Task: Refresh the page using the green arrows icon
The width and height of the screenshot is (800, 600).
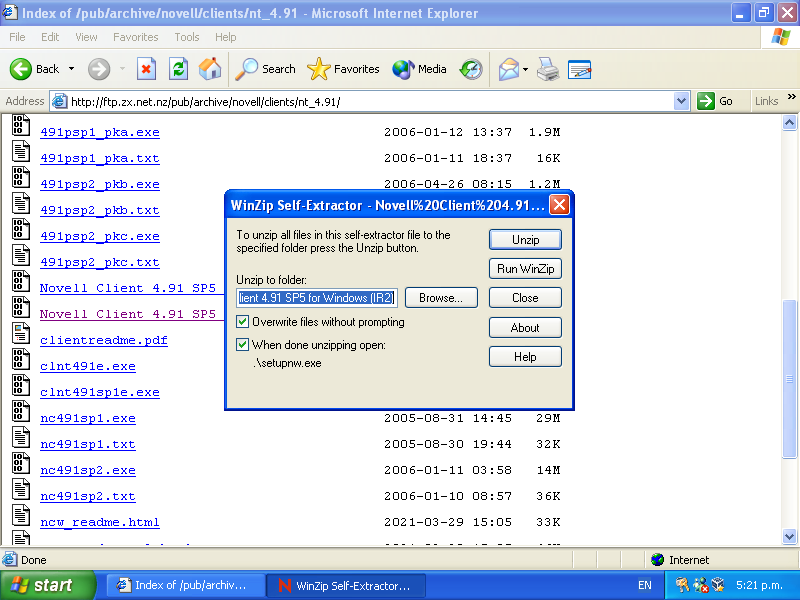Action: tap(179, 69)
